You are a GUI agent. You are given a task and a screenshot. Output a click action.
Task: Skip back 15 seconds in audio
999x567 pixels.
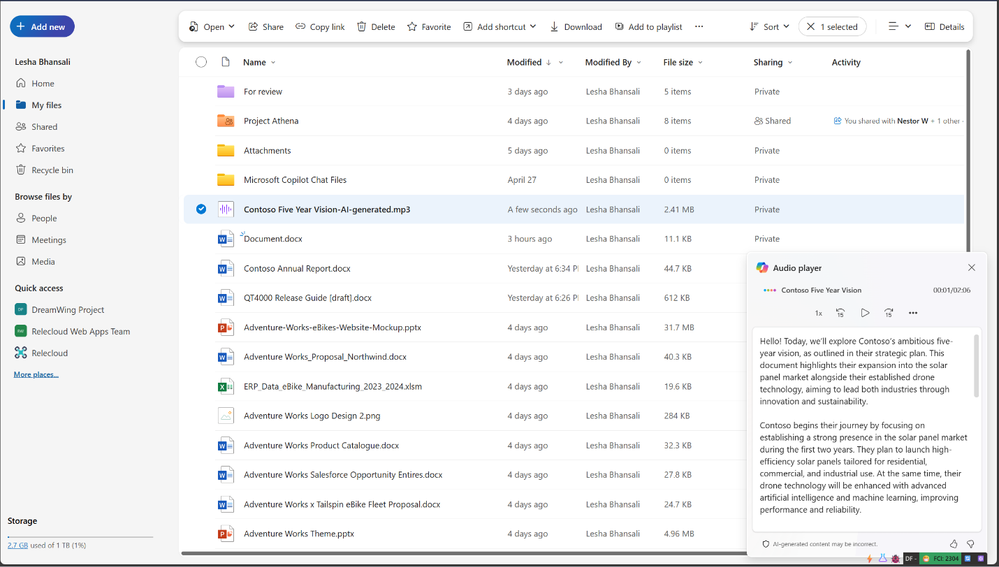pos(840,313)
